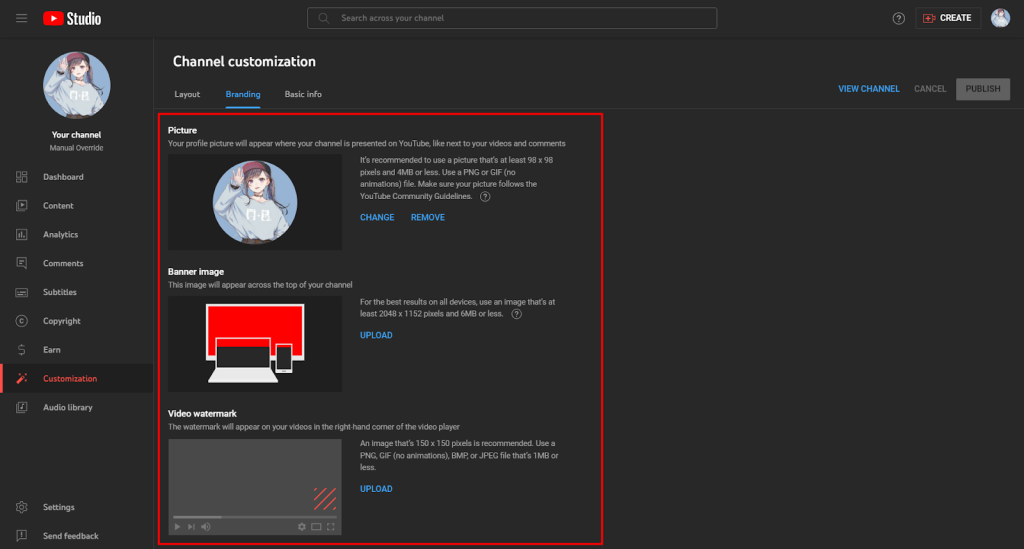Image resolution: width=1024 pixels, height=549 pixels.
Task: Click the Audio library music icon
Action: point(22,407)
